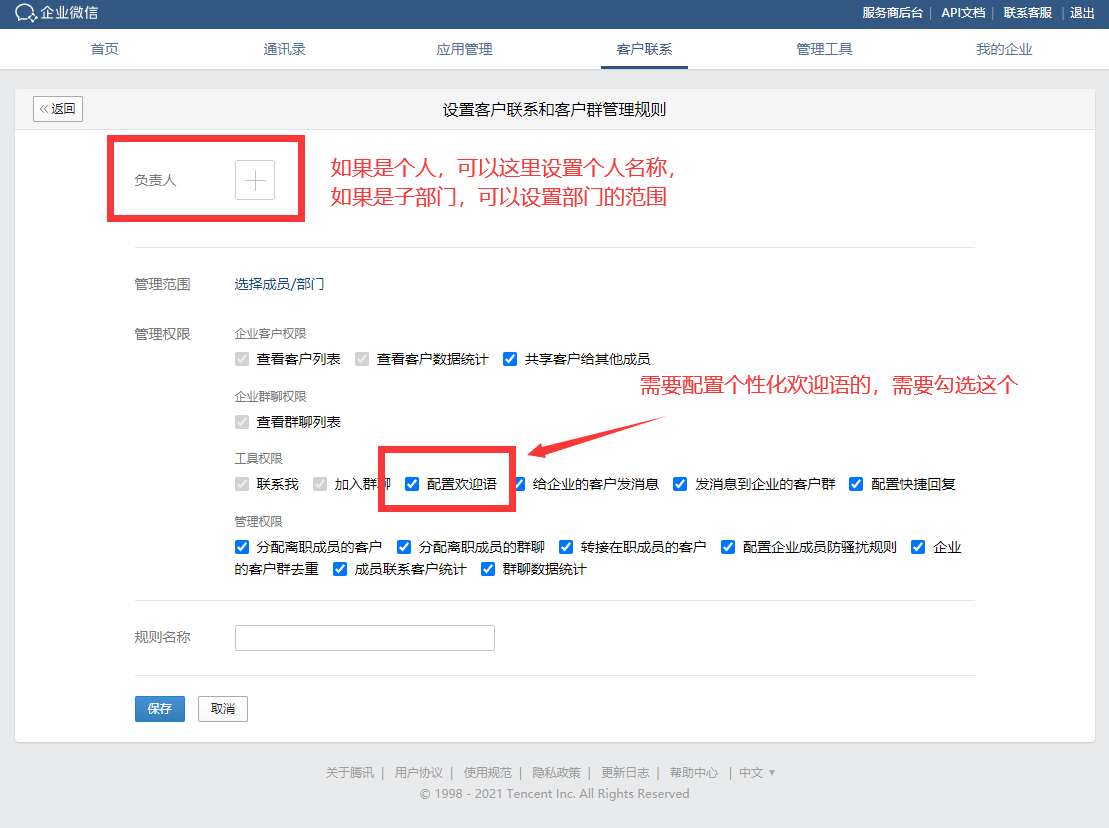Focus the 规则名称 input field
Viewport: 1109px width, 828px height.
click(365, 638)
